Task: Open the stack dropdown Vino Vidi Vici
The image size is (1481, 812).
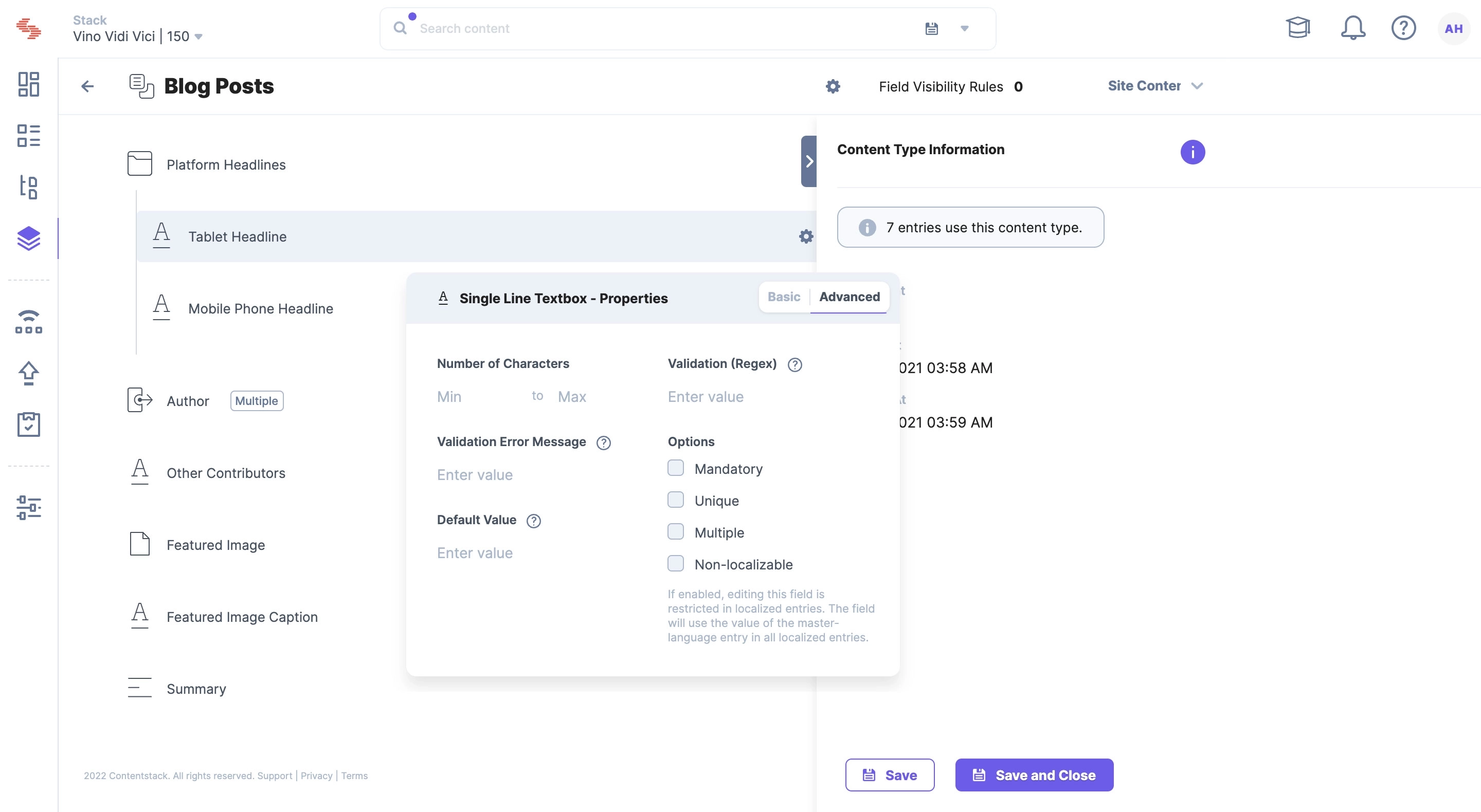Action: point(138,36)
